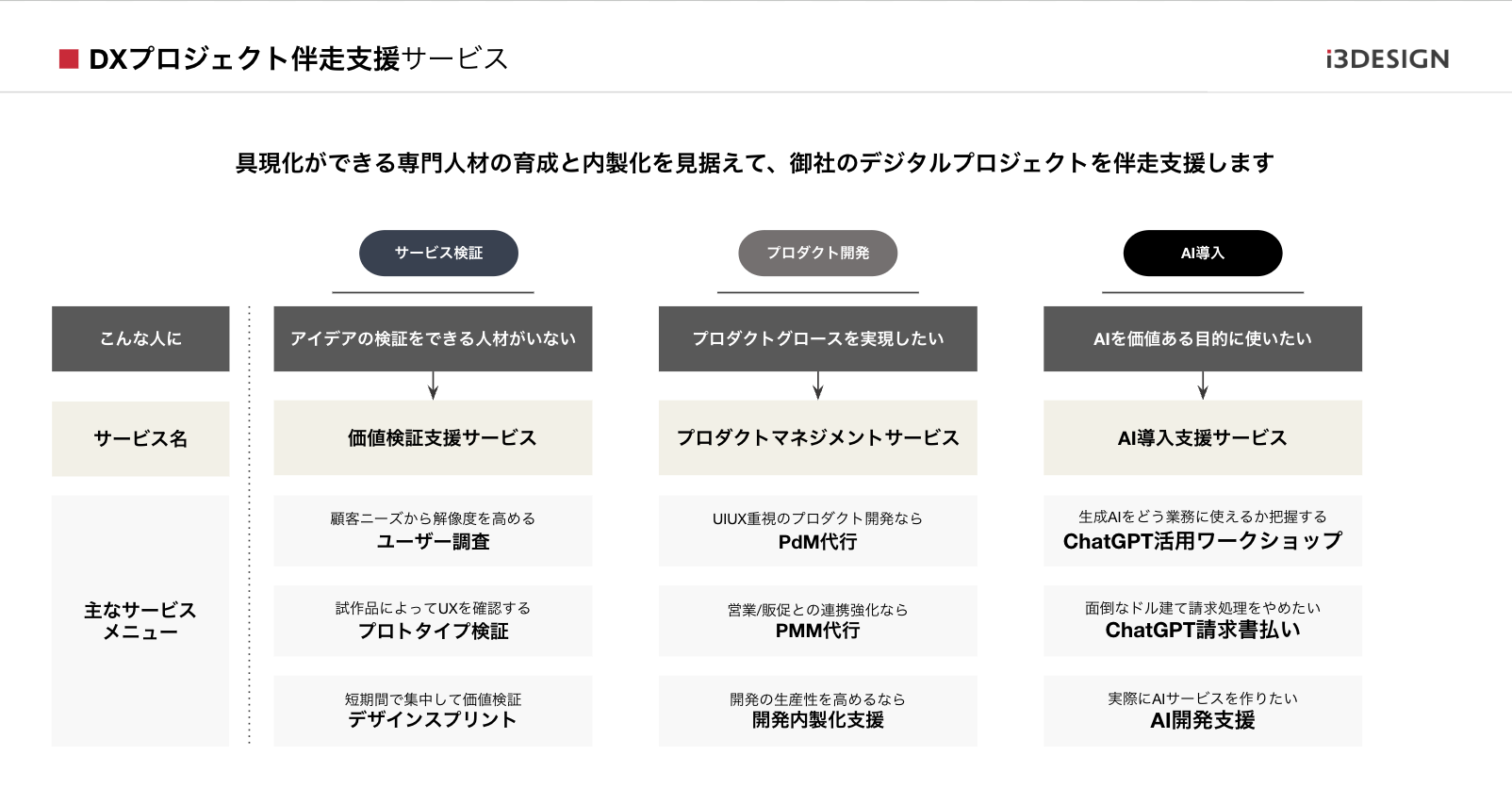
Task: Click the 価値検証支援サービス box
Action: point(433,437)
